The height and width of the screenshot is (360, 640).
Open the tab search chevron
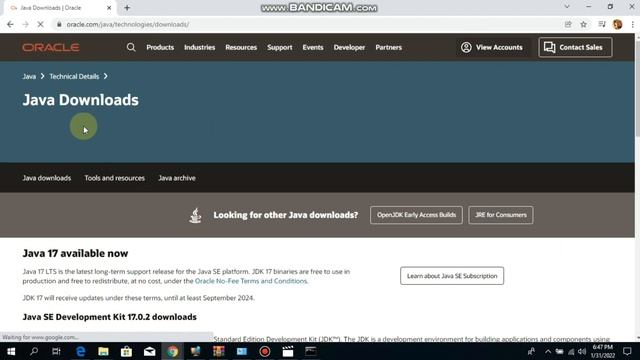567,7
